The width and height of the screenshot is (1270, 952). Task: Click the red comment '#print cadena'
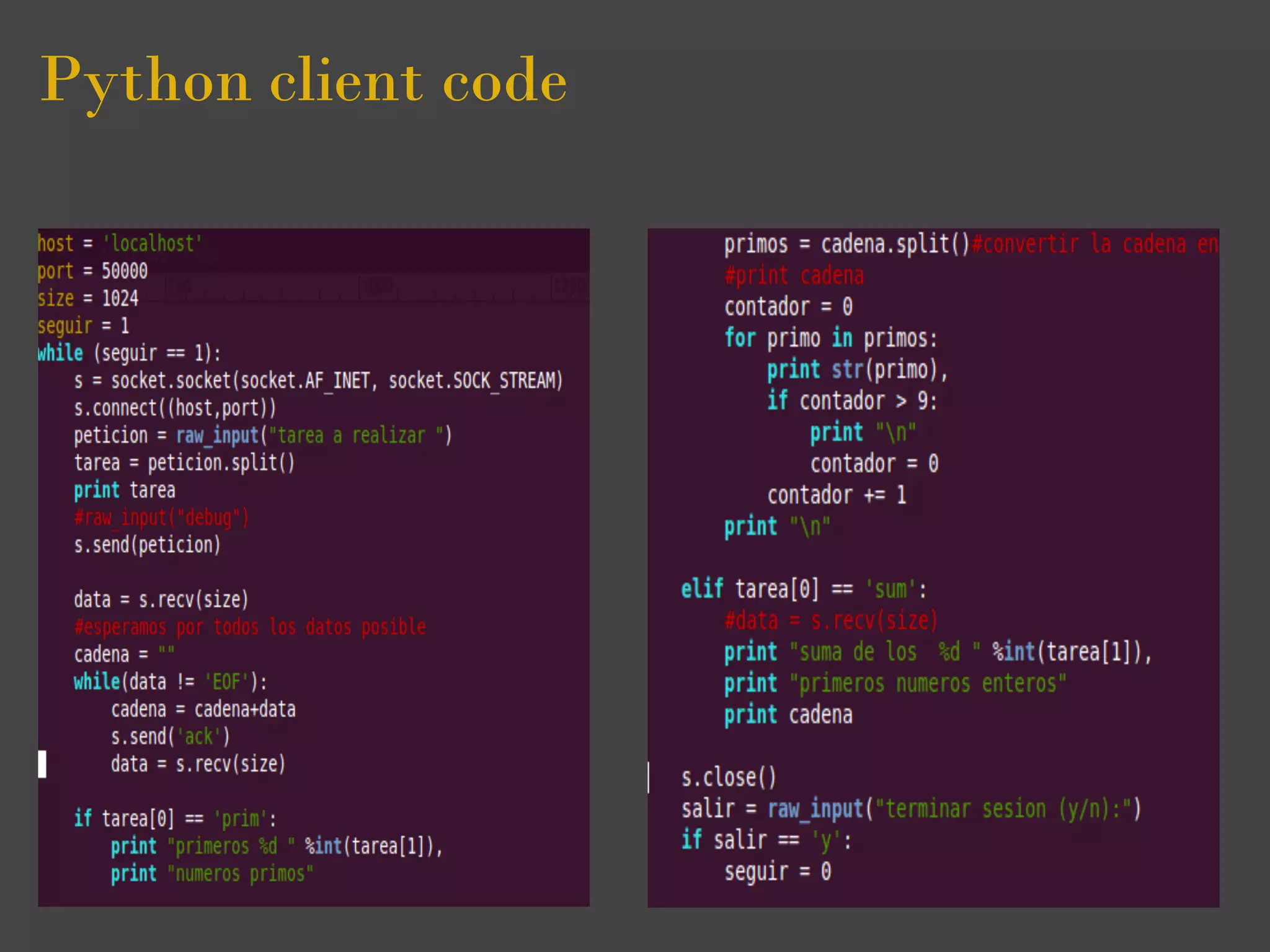pyautogui.click(x=794, y=275)
